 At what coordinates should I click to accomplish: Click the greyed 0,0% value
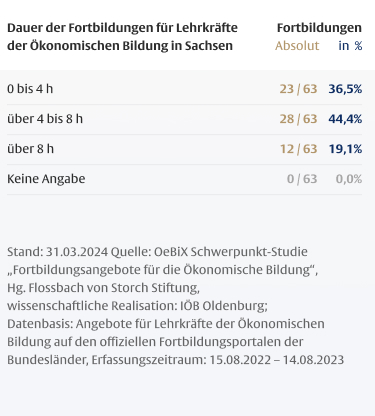coord(349,179)
